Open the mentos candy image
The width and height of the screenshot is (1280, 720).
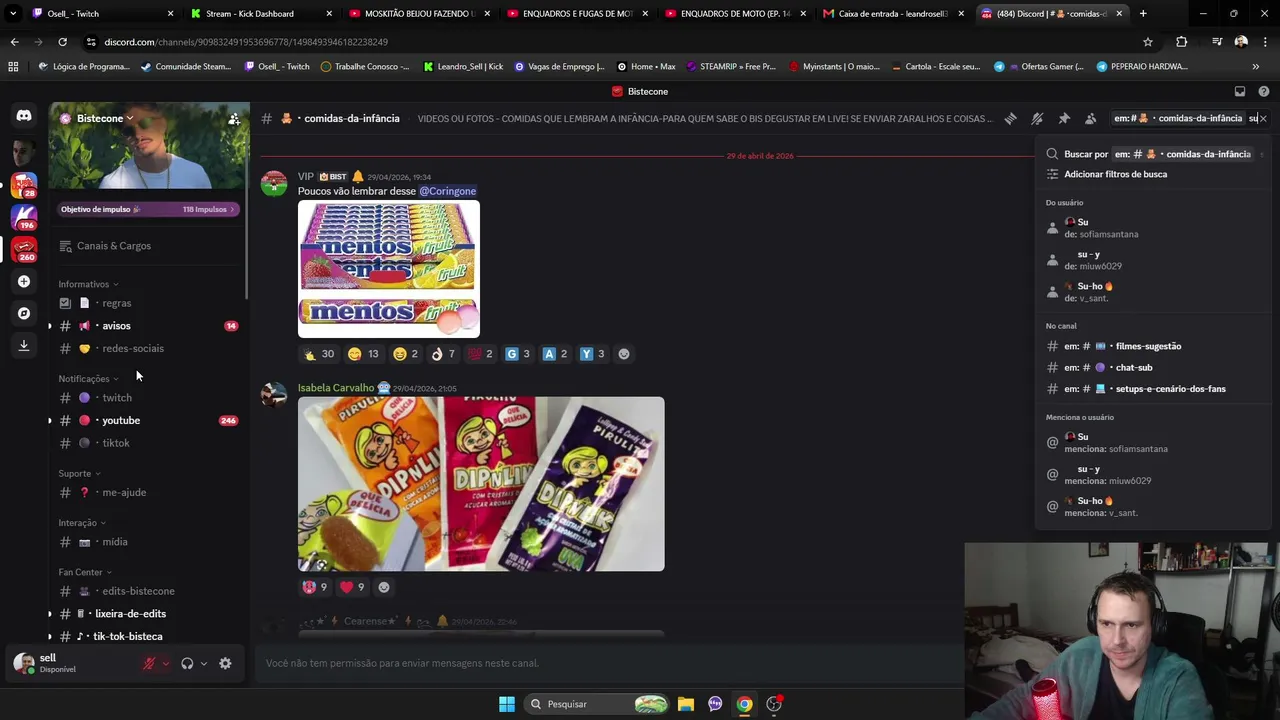click(x=389, y=269)
